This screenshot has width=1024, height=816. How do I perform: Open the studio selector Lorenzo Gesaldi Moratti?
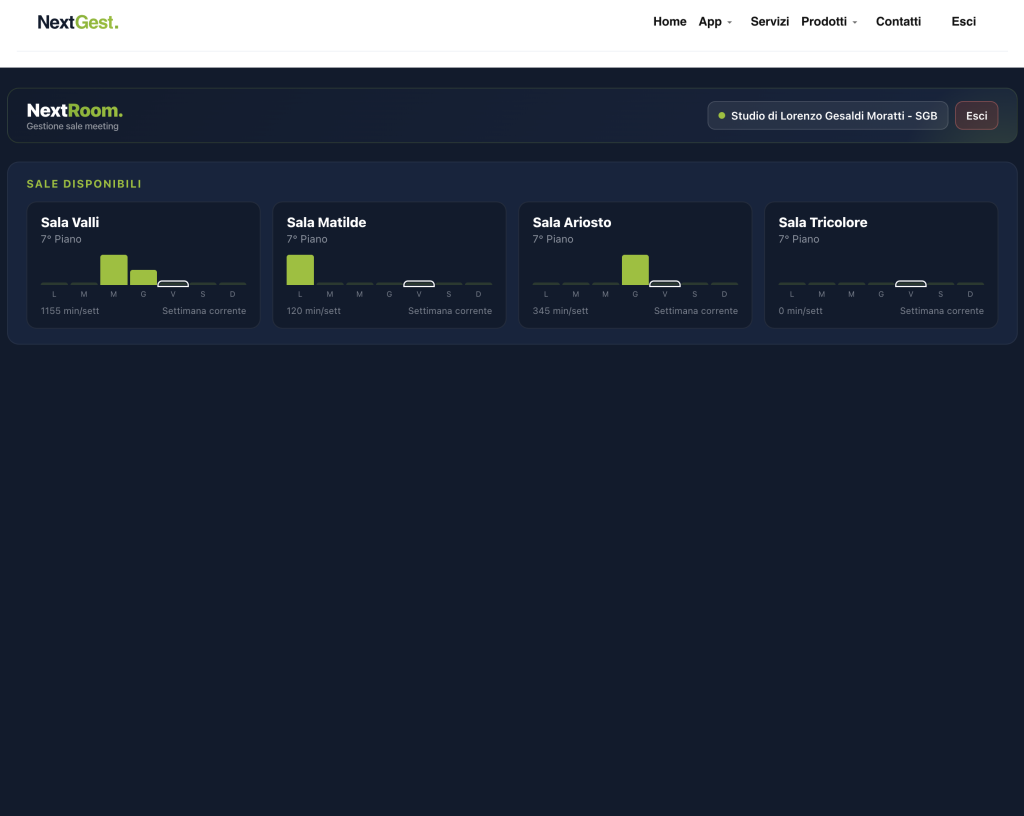[827, 116]
